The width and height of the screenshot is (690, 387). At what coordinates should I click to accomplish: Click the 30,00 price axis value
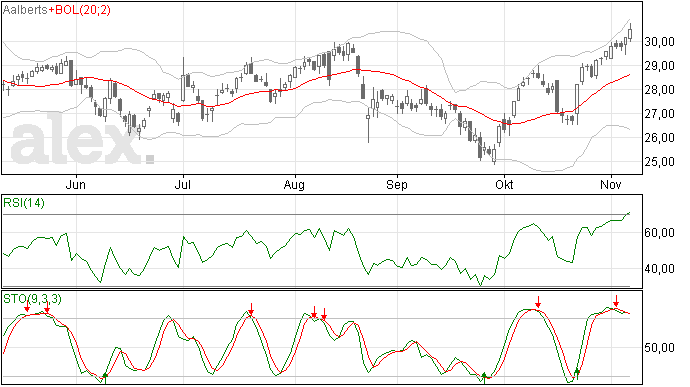coord(659,42)
